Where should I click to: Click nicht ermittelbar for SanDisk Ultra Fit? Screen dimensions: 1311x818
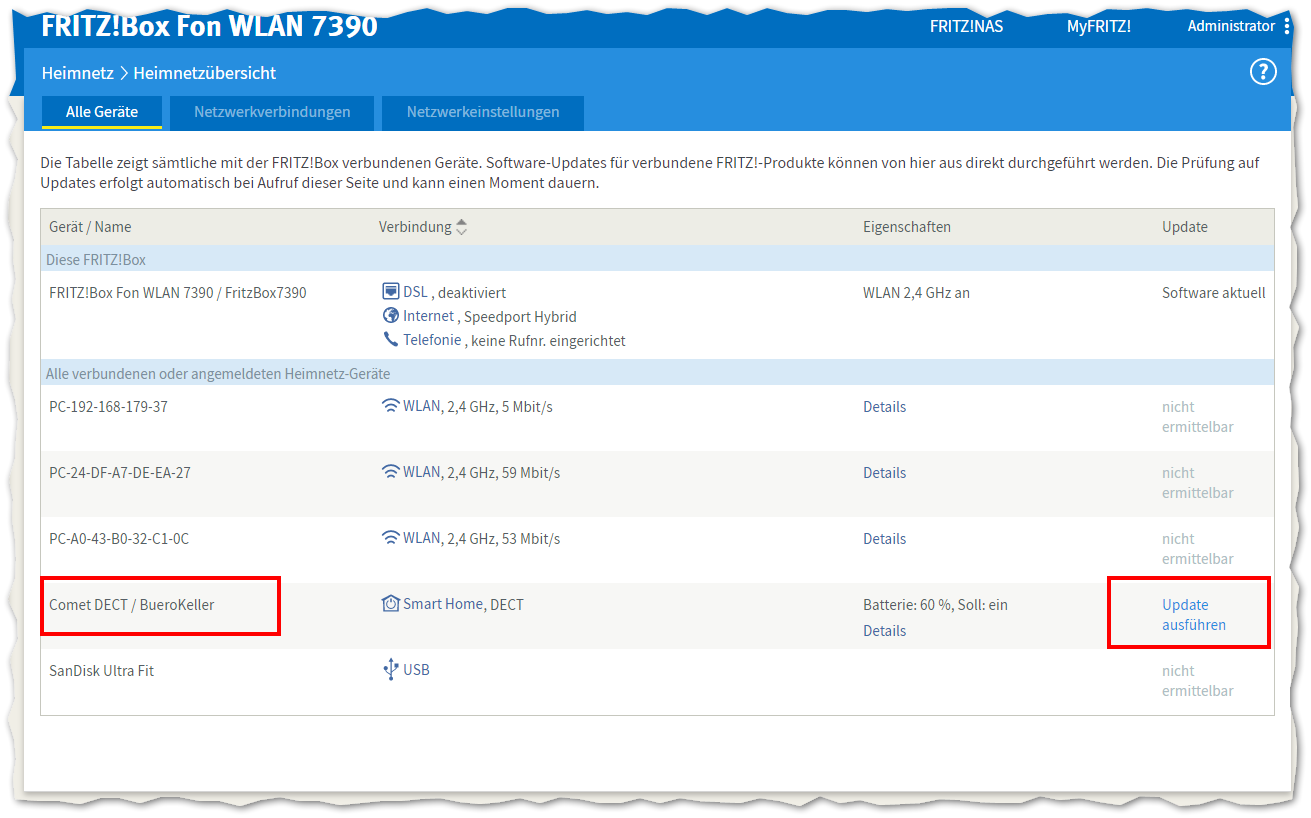1198,681
